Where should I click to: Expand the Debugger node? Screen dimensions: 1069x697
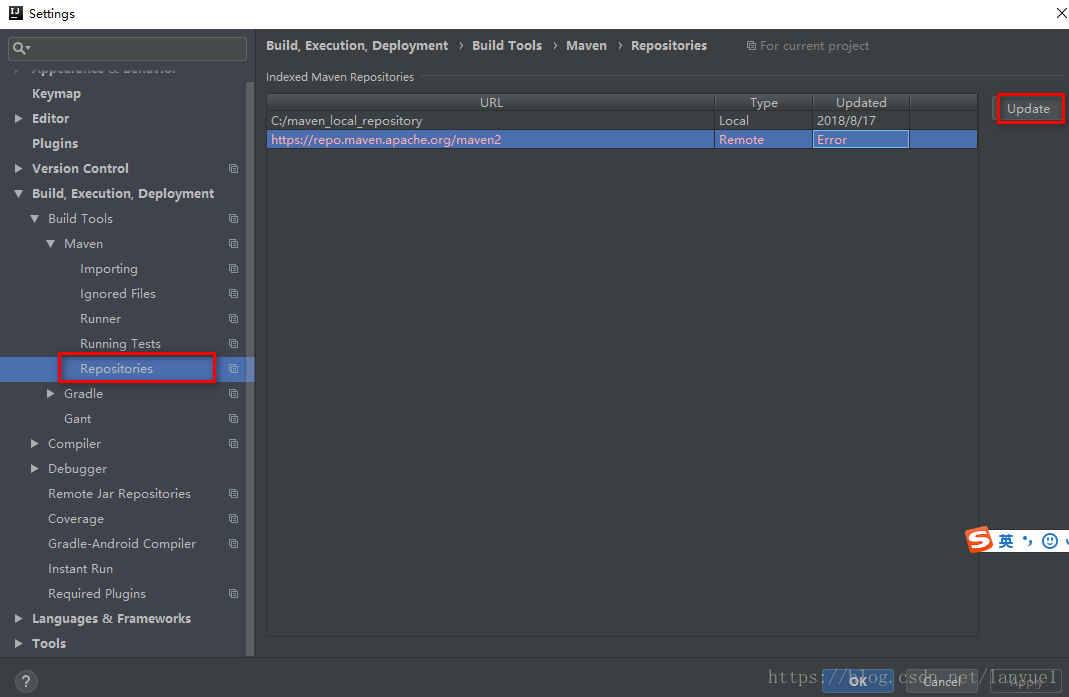(x=35, y=469)
